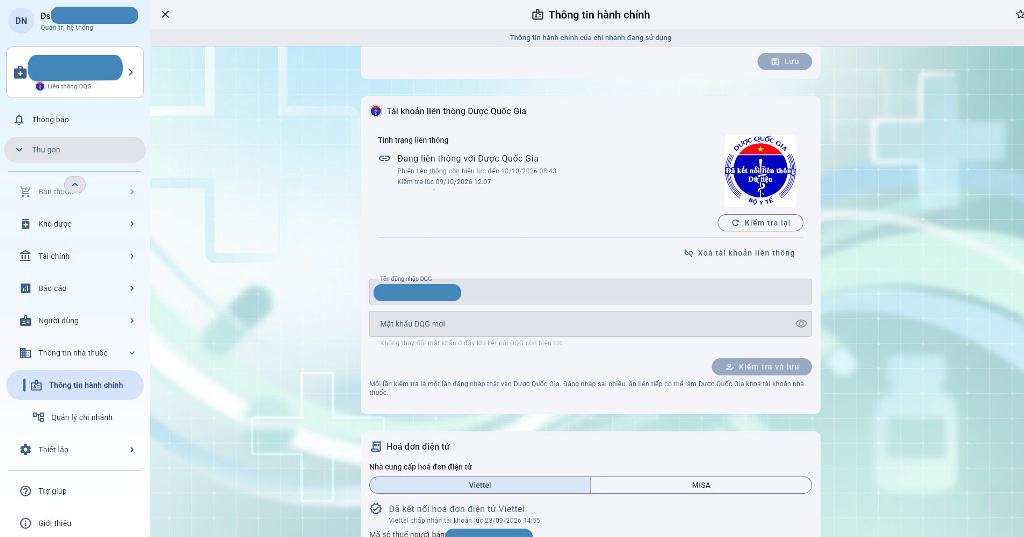
Task: Open the Thông báo bell icon
Action: click(x=19, y=120)
